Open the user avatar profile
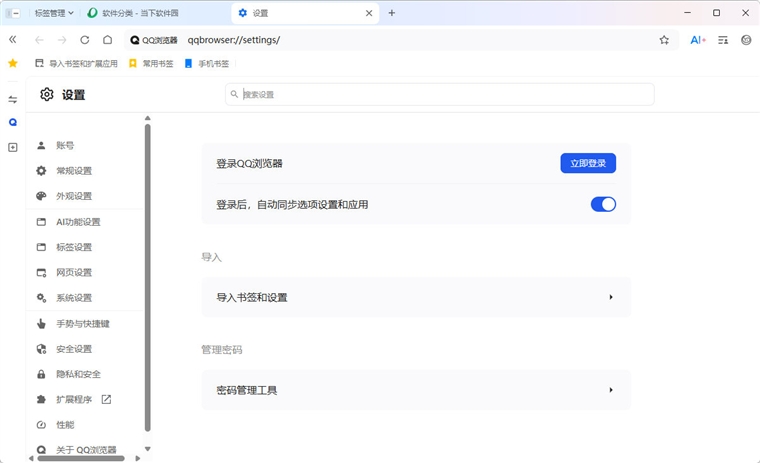This screenshot has width=760, height=463. (x=746, y=40)
